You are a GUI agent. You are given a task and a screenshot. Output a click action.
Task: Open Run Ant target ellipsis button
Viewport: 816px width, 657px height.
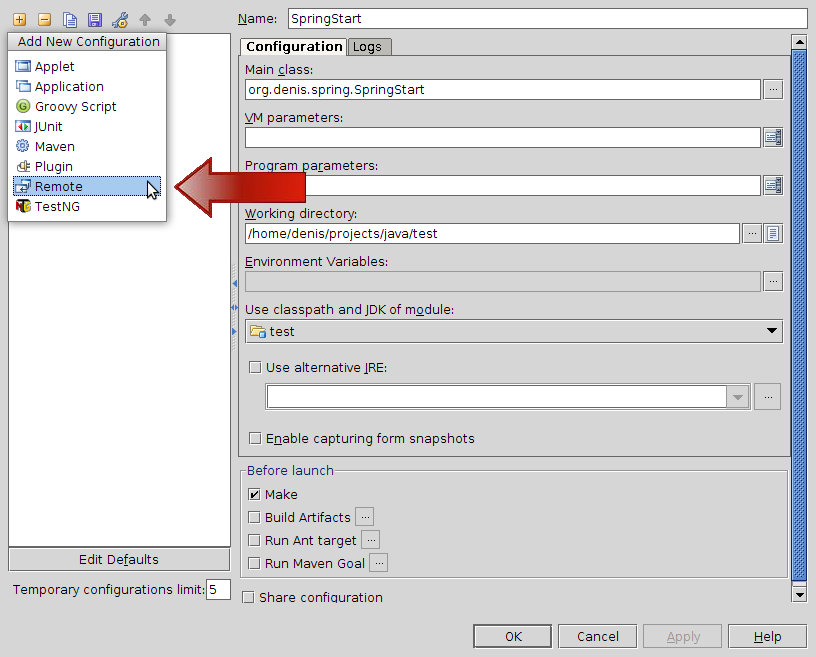click(x=371, y=540)
